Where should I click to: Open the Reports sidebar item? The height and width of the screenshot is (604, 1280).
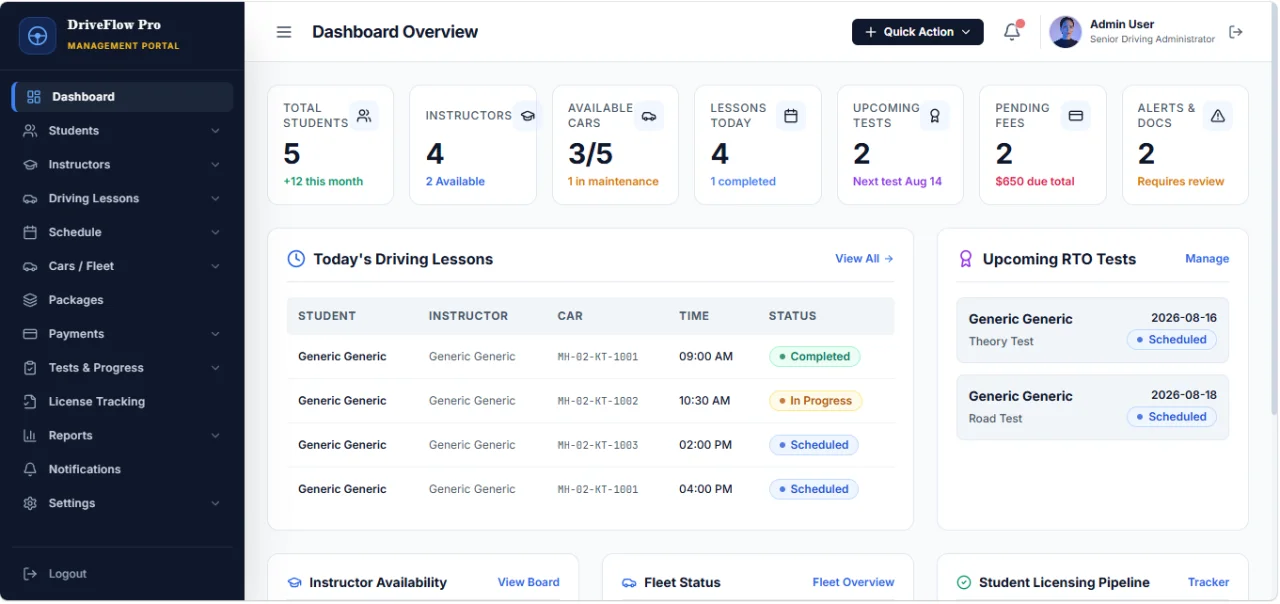122,436
